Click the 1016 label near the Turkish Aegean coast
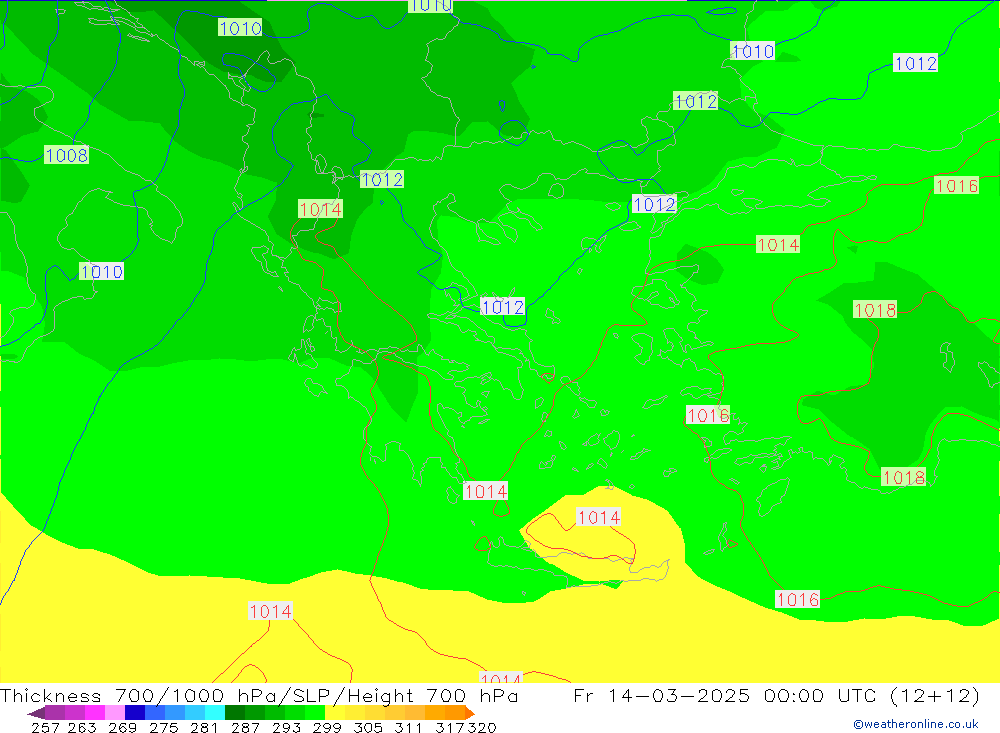This screenshot has width=1000, height=733. pyautogui.click(x=708, y=415)
